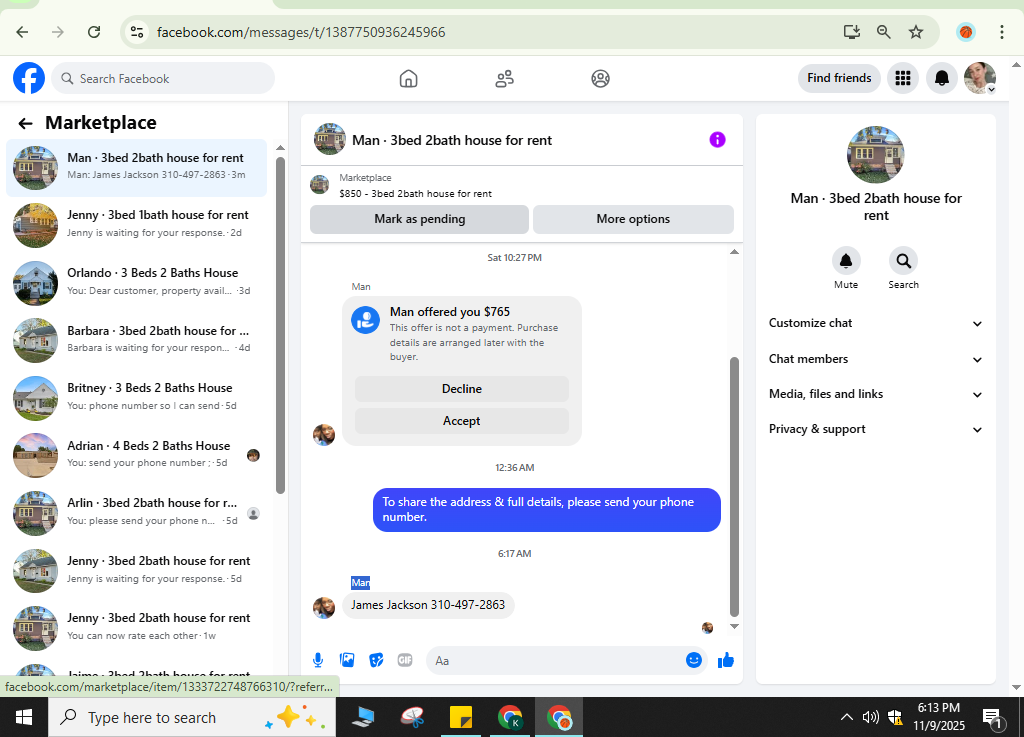The height and width of the screenshot is (737, 1024).
Task: Click Man's avatar beside the phone message
Action: pyautogui.click(x=324, y=607)
